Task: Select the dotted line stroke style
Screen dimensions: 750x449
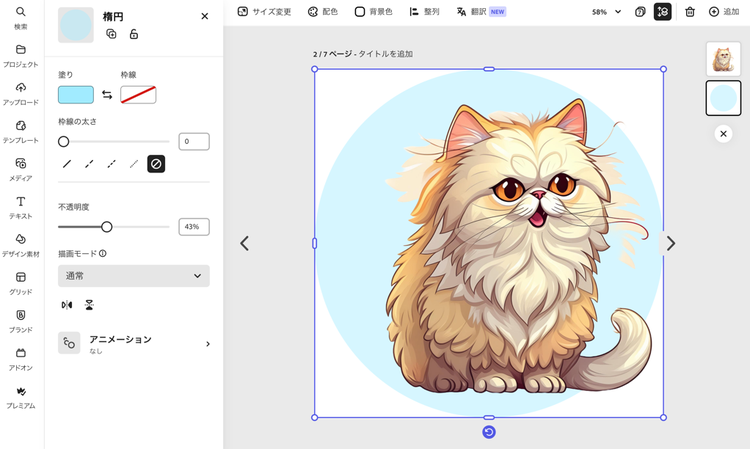Action: point(111,164)
